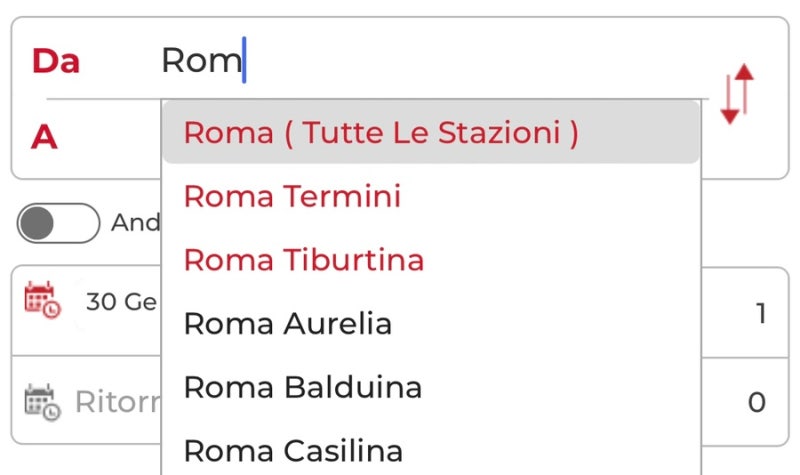This screenshot has height=475, width=800.
Task: Open the return date calendar icon
Action: point(43,402)
